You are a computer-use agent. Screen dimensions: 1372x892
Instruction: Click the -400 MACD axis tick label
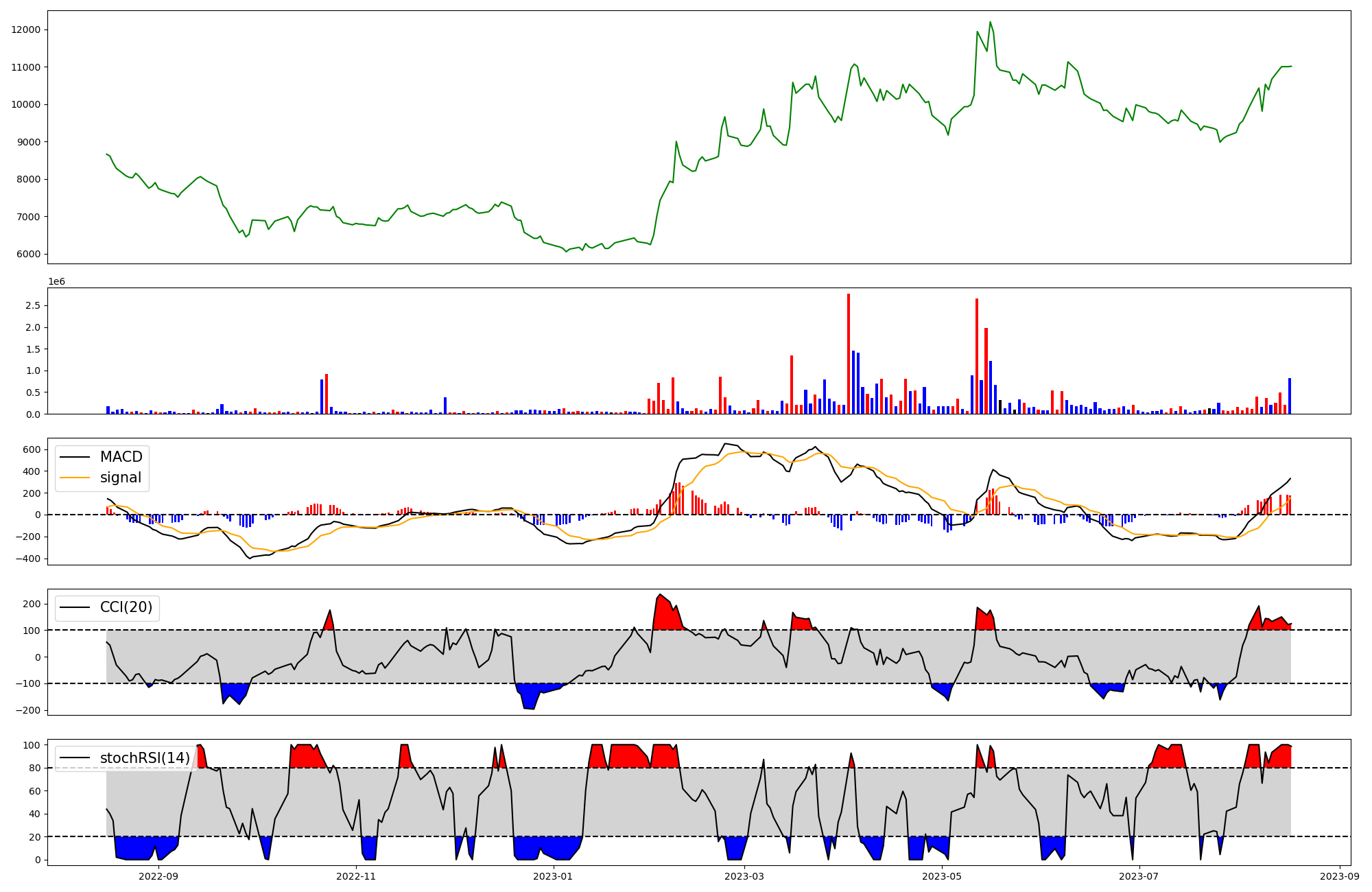tap(28, 559)
